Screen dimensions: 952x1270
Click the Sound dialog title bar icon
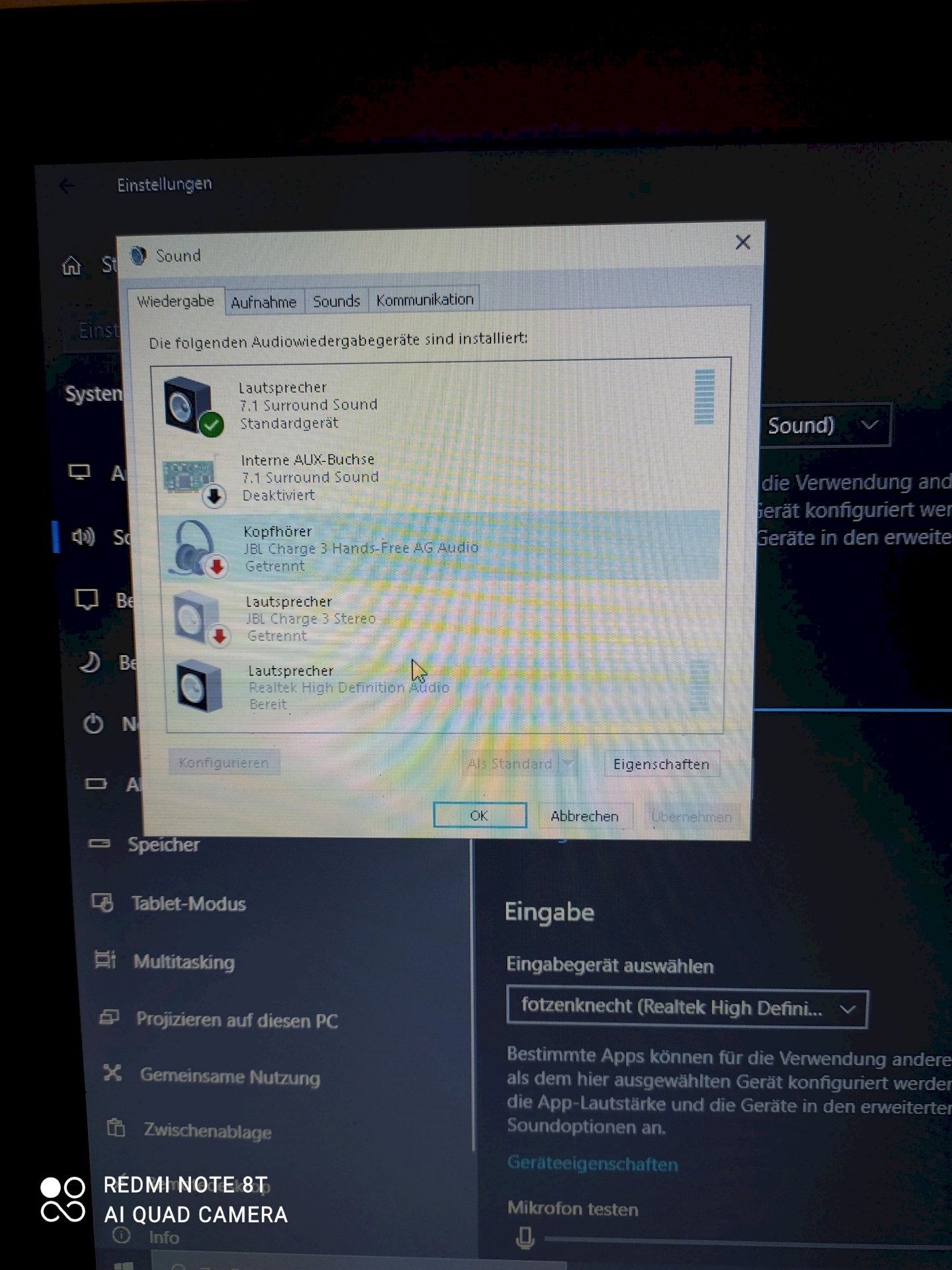[x=138, y=255]
